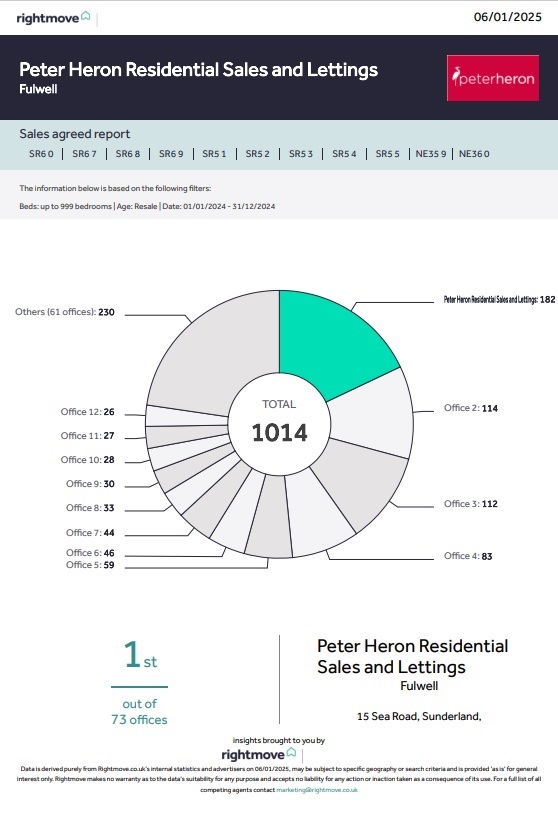Screen dimensions: 558x830
Task: Select the SR5 5 postcode label
Action: 388,154
